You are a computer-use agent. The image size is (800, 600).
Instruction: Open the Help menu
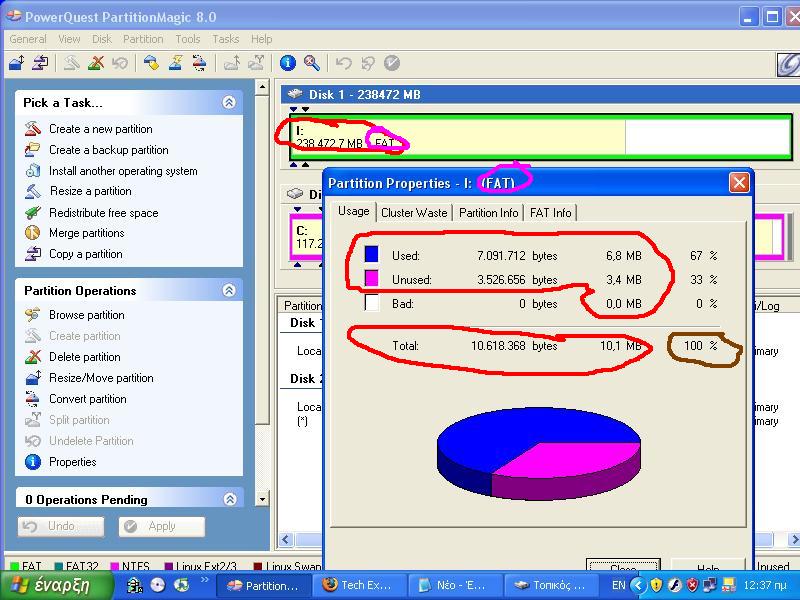pos(261,39)
